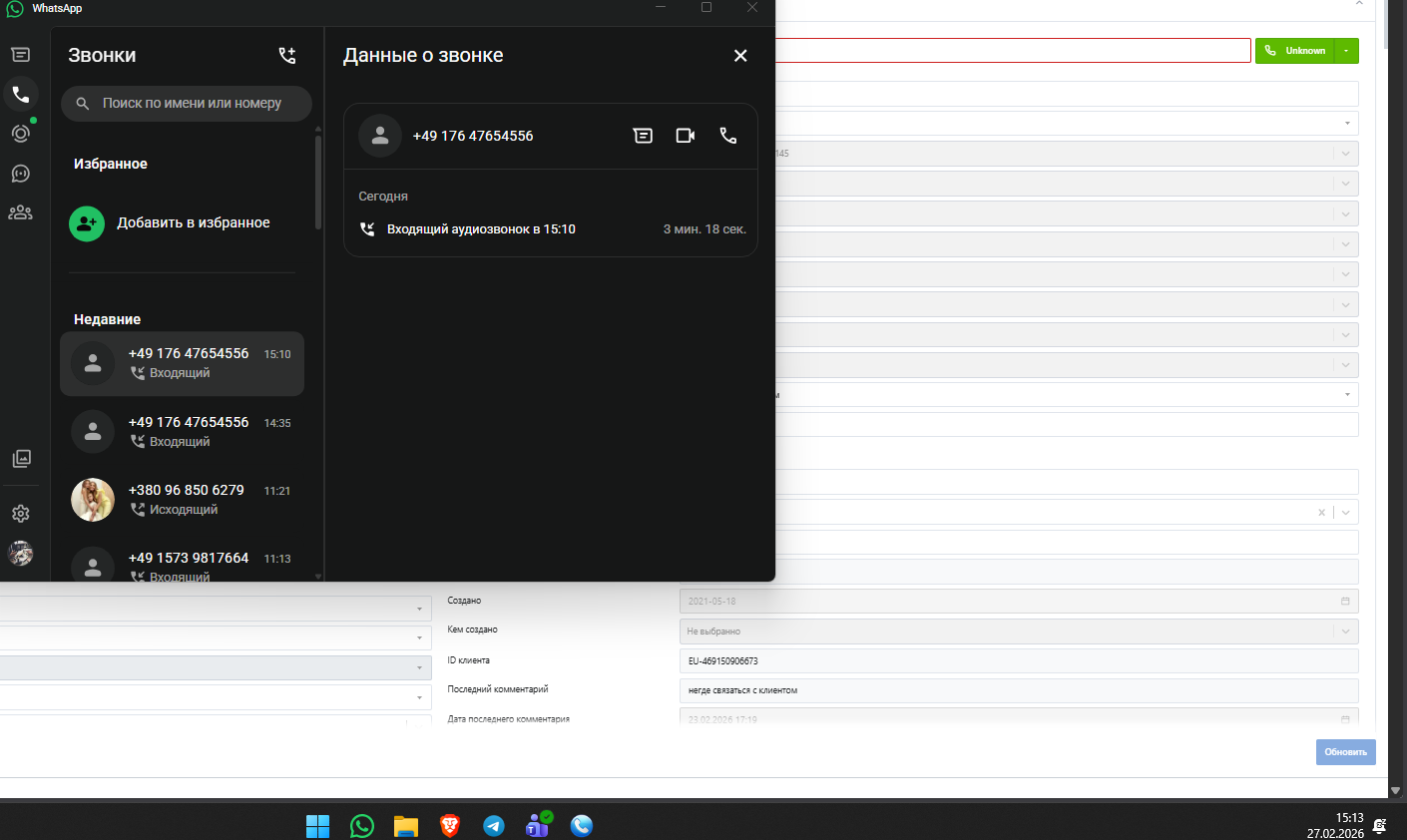Click the Добавить в избранное label

click(194, 222)
